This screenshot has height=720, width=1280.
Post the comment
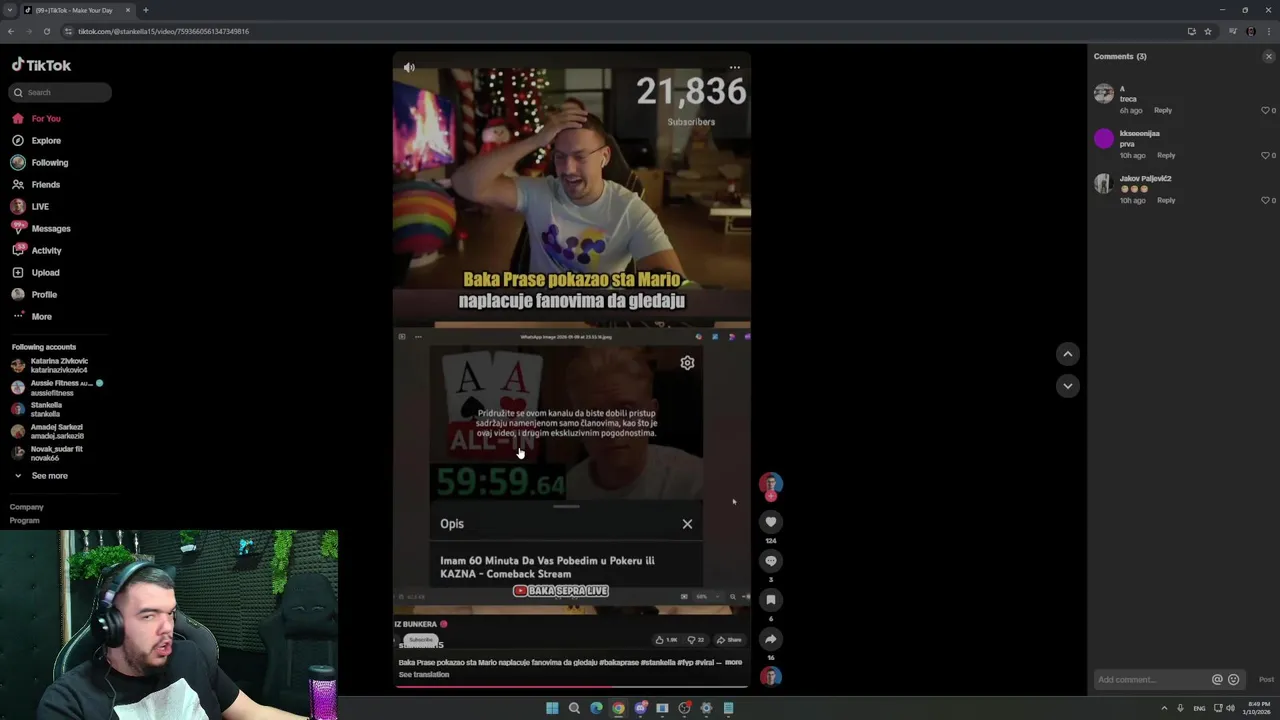tap(1266, 679)
